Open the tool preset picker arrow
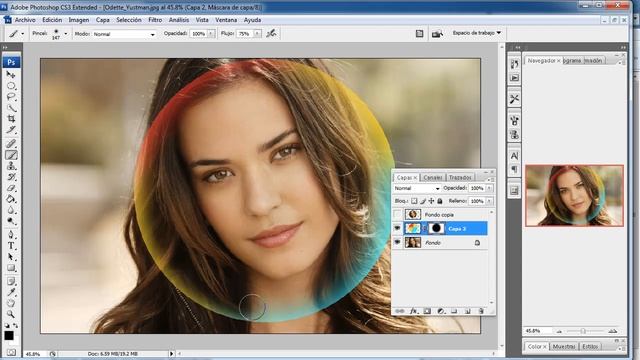The height and width of the screenshot is (360, 640). point(22,34)
